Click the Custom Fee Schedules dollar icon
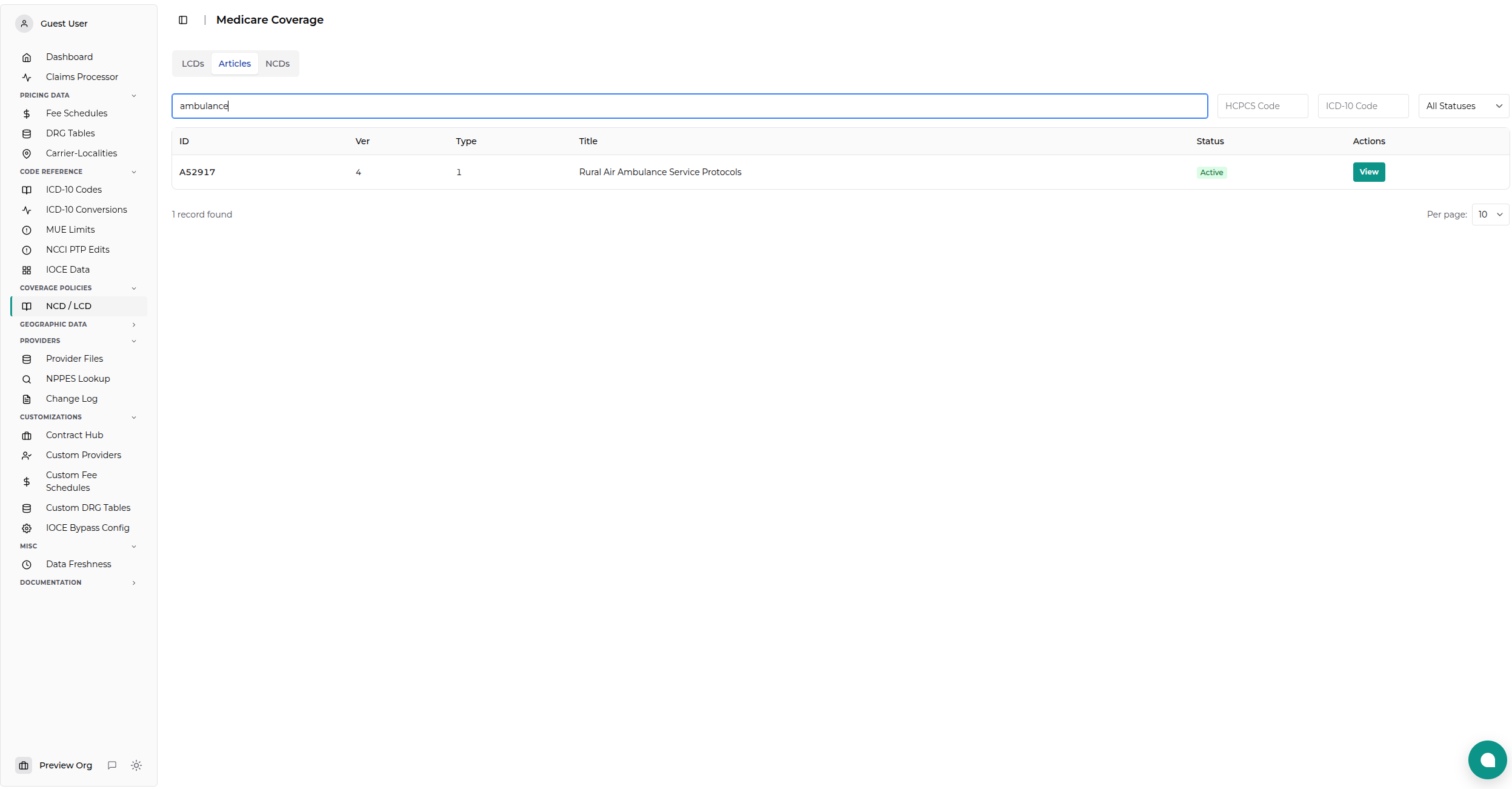This screenshot has height=789, width=1512. 27,482
